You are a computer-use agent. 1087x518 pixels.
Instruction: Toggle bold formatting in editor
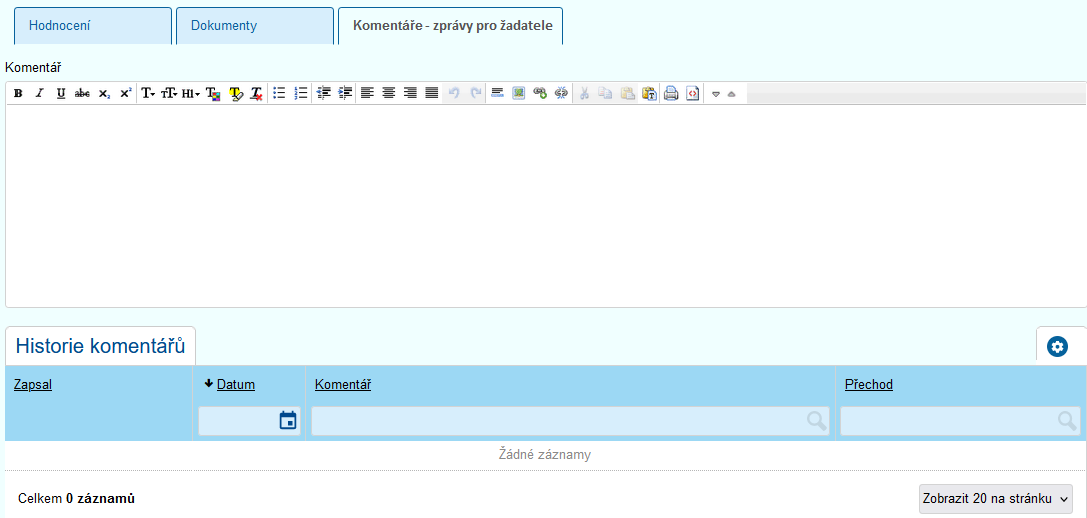click(x=18, y=94)
